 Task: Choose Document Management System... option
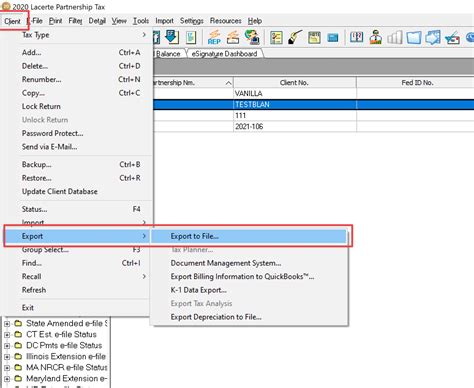[x=249, y=263]
